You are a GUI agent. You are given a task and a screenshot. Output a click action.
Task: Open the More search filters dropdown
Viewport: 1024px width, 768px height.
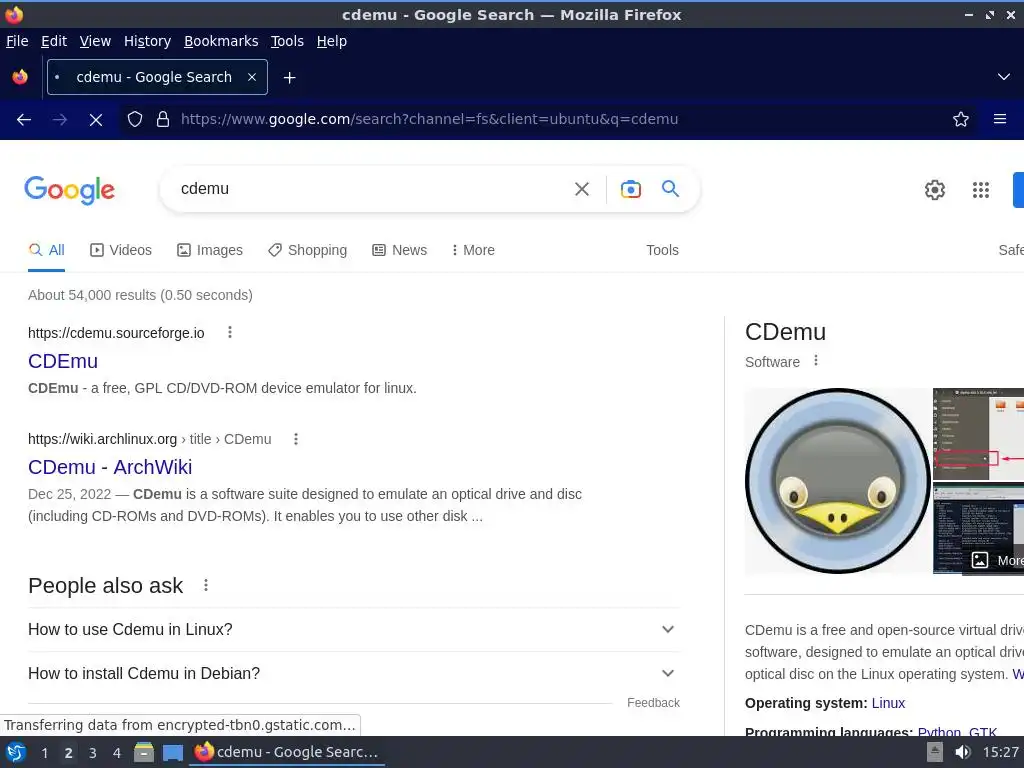[x=473, y=250]
